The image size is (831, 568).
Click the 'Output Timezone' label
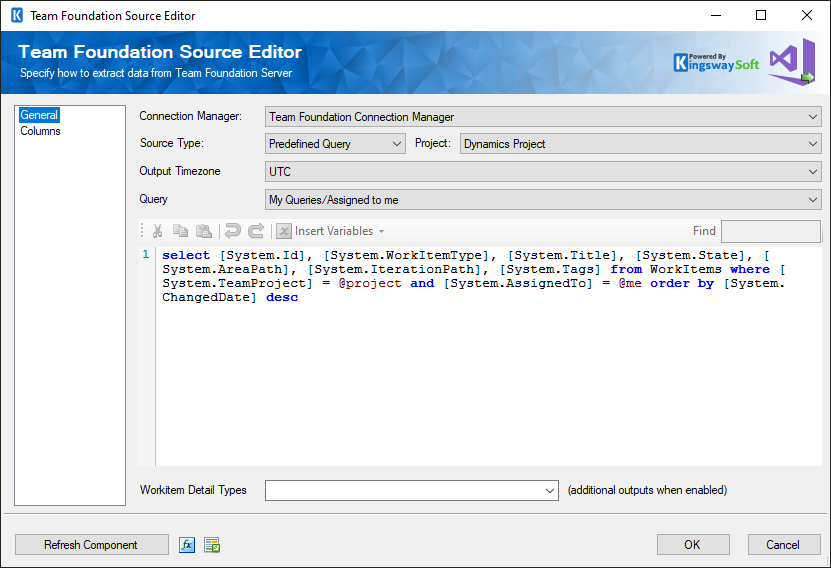point(180,171)
